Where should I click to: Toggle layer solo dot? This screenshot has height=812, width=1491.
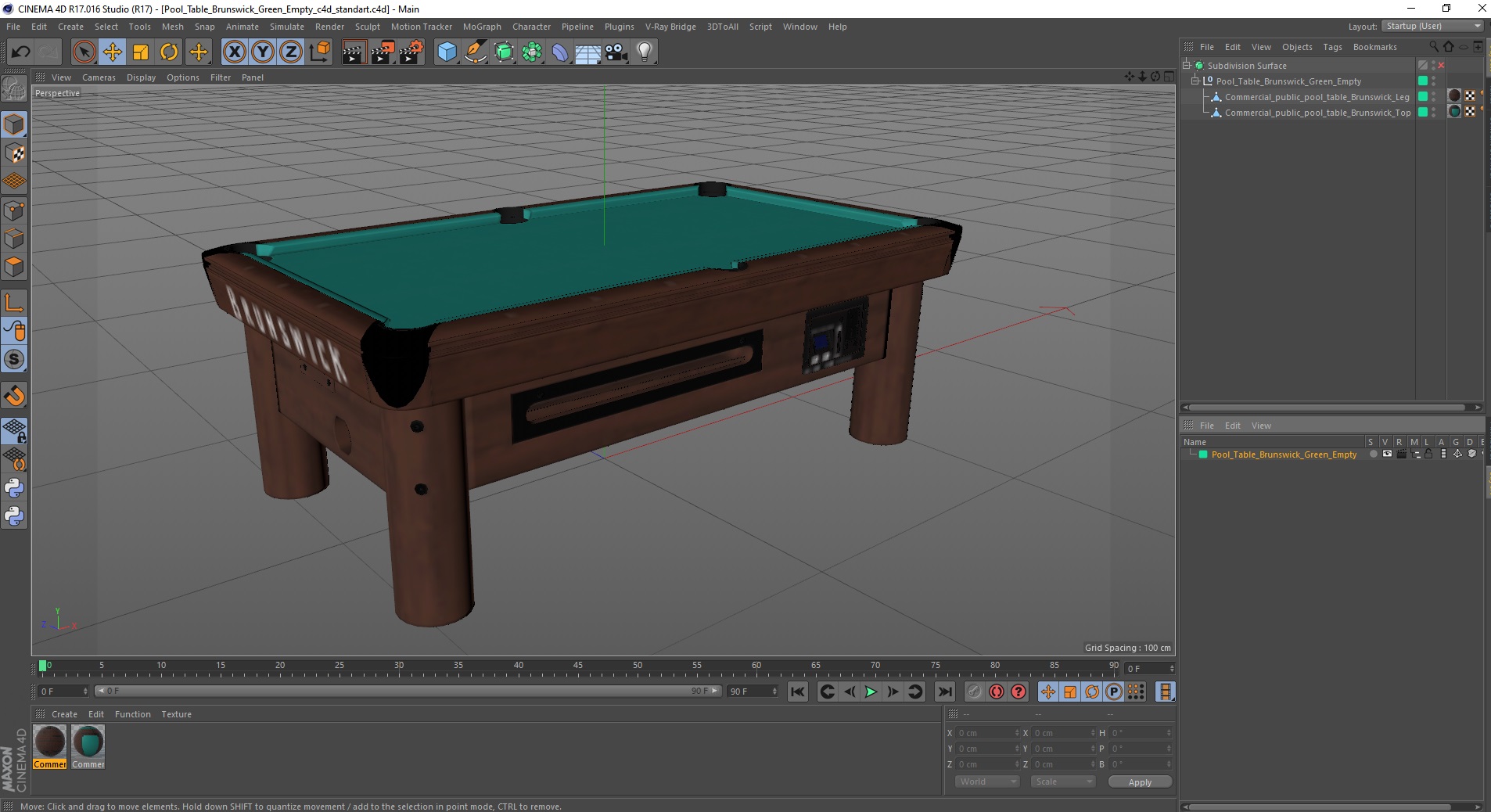[1373, 454]
